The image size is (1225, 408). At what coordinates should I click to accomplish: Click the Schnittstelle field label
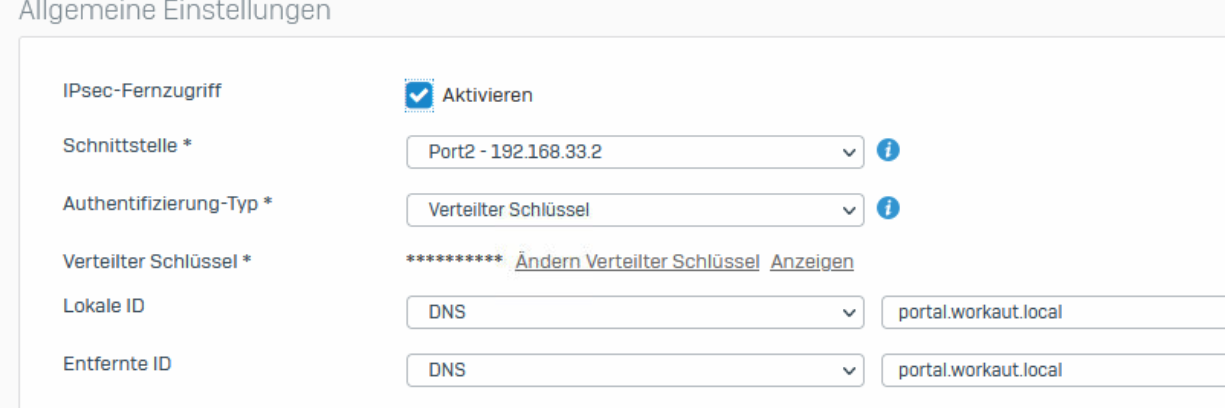[x=127, y=146]
